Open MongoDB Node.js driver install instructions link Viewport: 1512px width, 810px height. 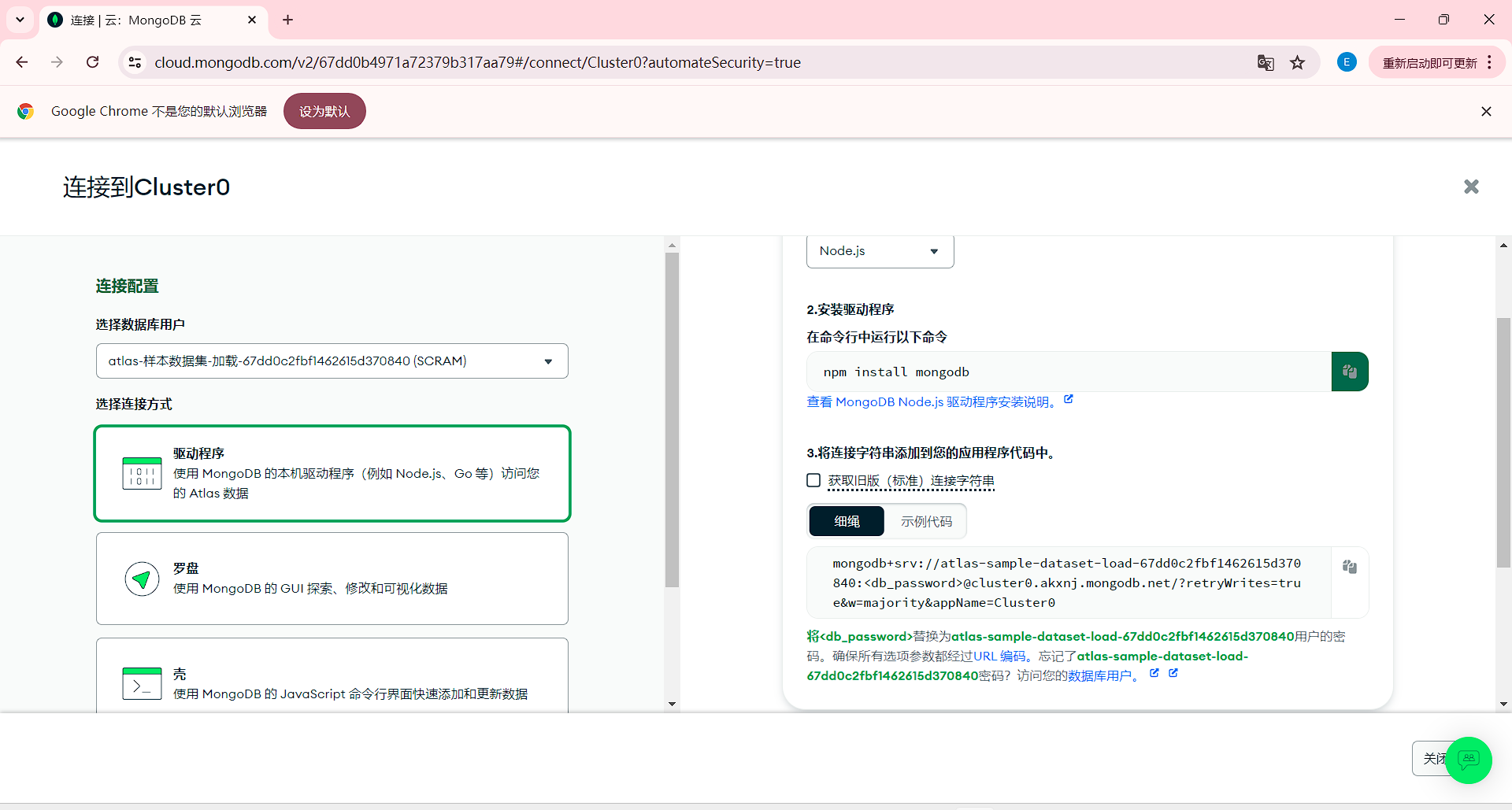pos(933,401)
